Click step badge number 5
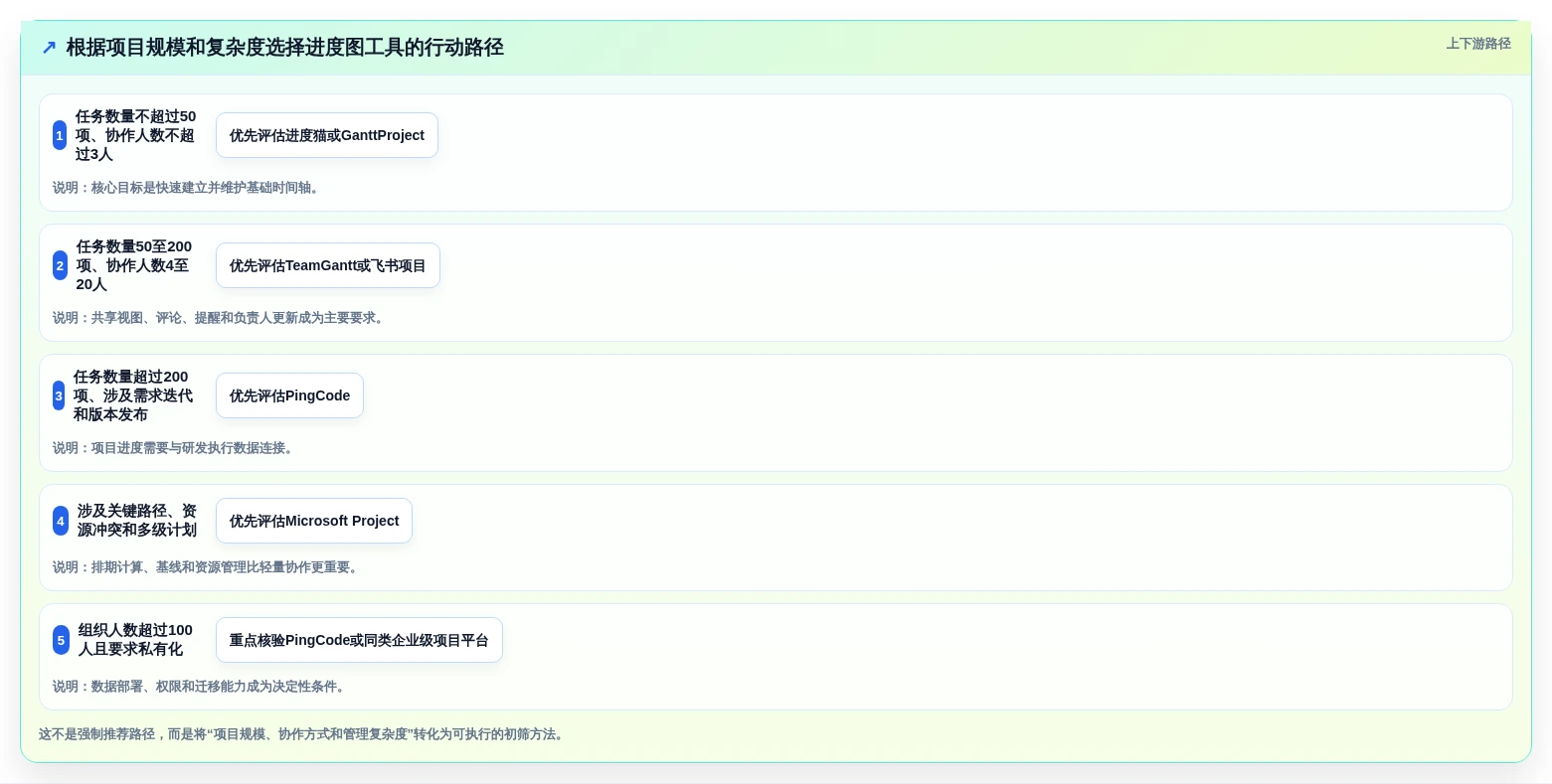 click(61, 640)
